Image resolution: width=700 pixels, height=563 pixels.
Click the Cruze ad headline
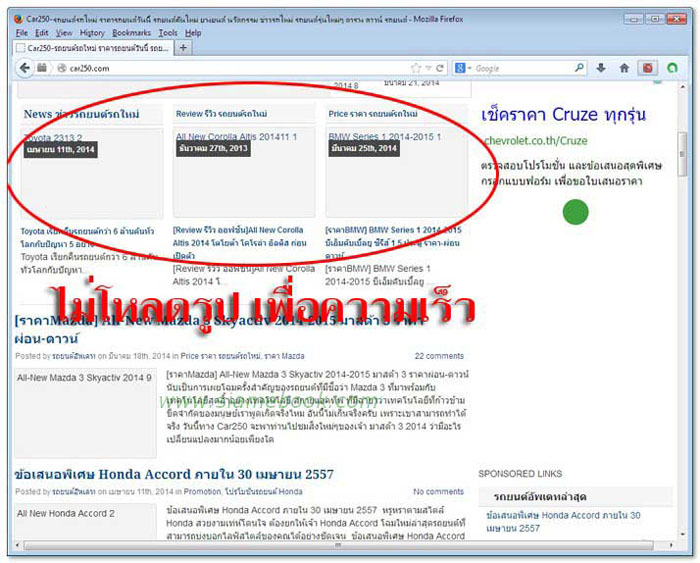point(563,114)
